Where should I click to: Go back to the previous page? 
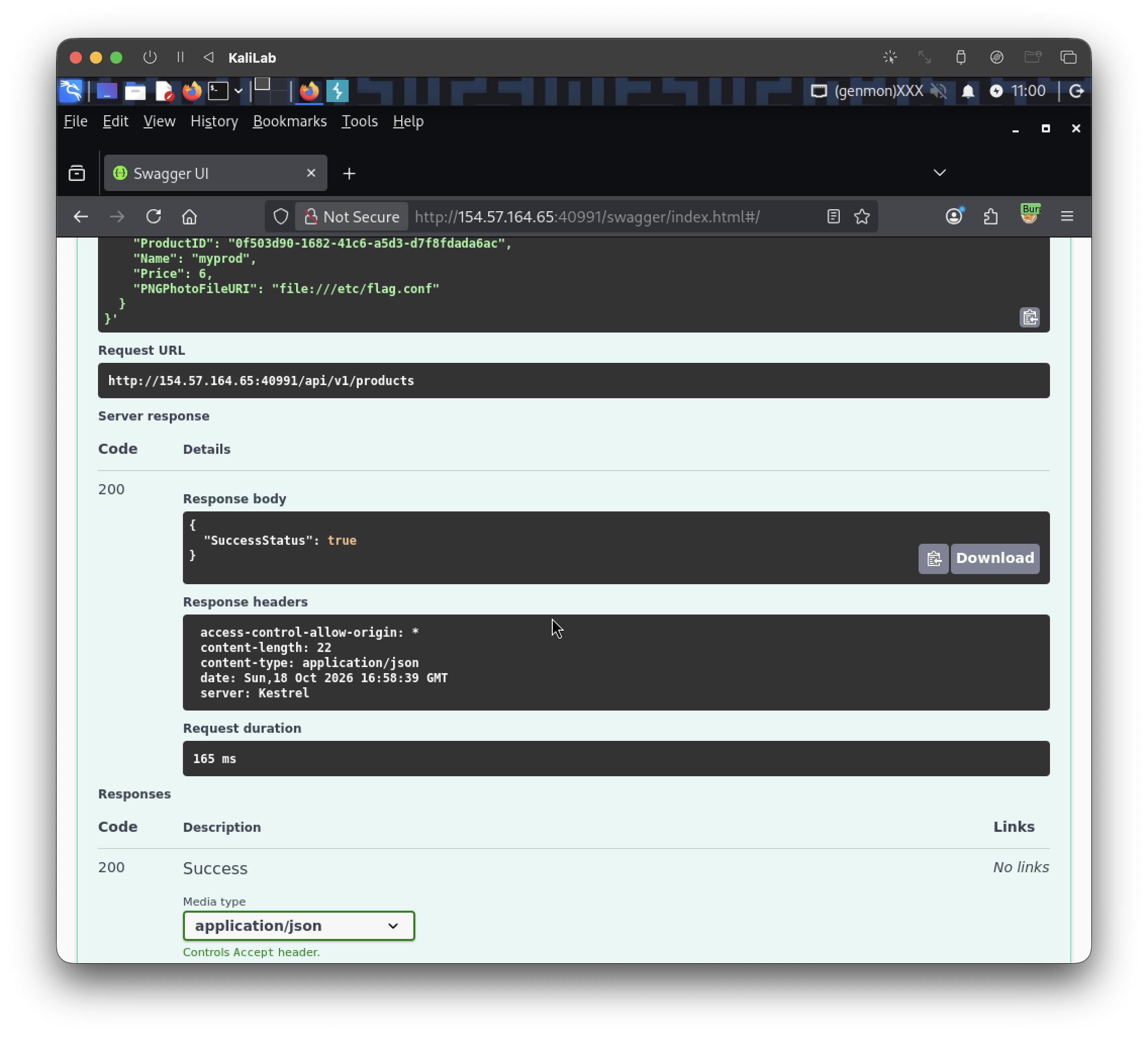click(x=81, y=217)
